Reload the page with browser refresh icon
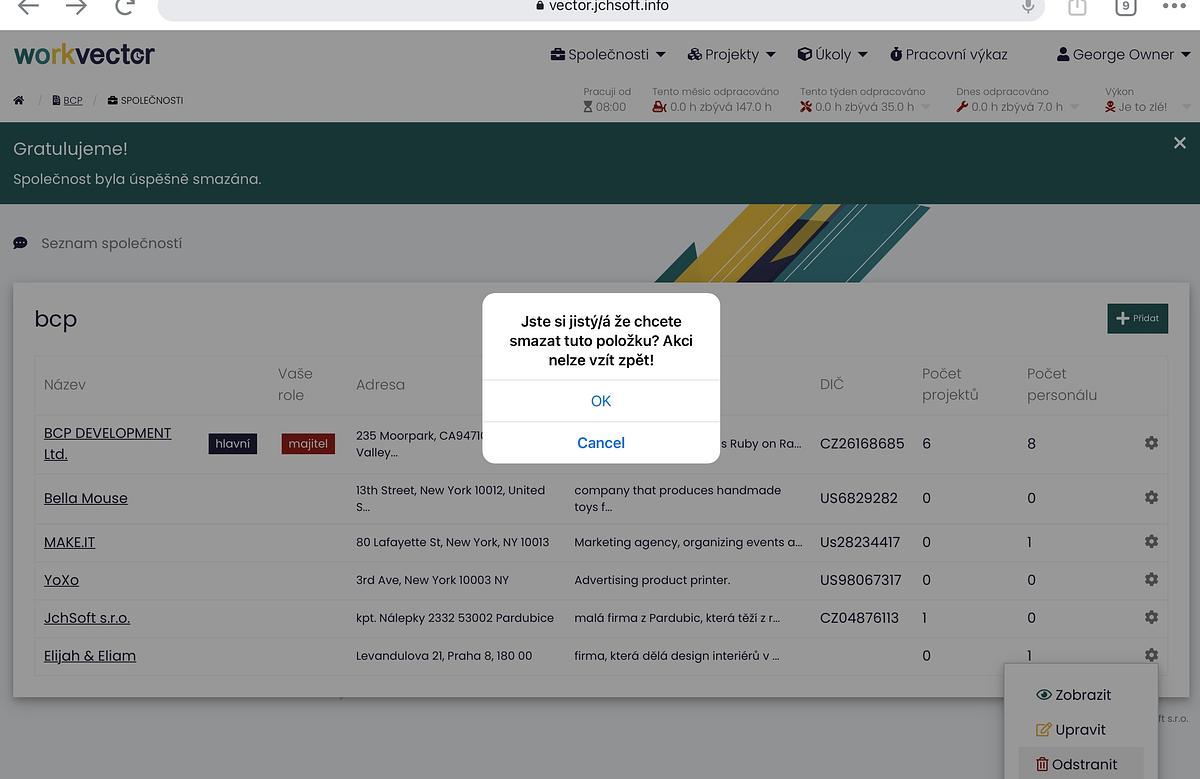1200x779 pixels. tap(124, 7)
